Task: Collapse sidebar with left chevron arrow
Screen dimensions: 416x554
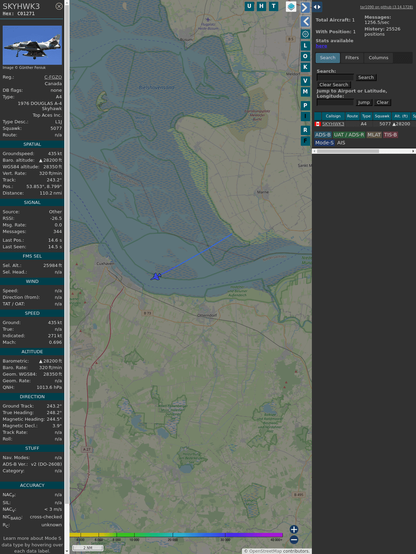Action: (305, 22)
